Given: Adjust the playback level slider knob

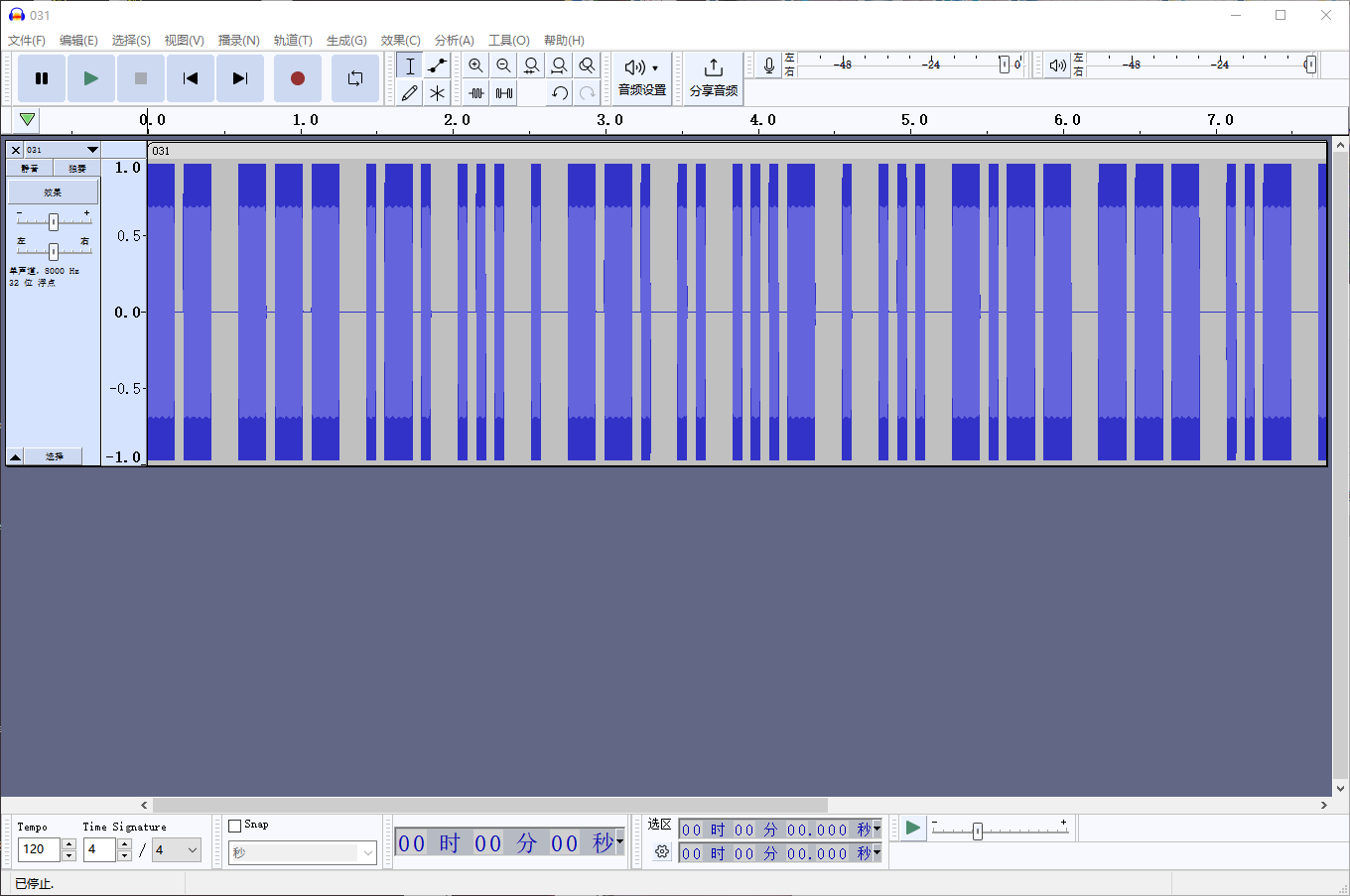Looking at the screenshot, I should (x=1310, y=64).
